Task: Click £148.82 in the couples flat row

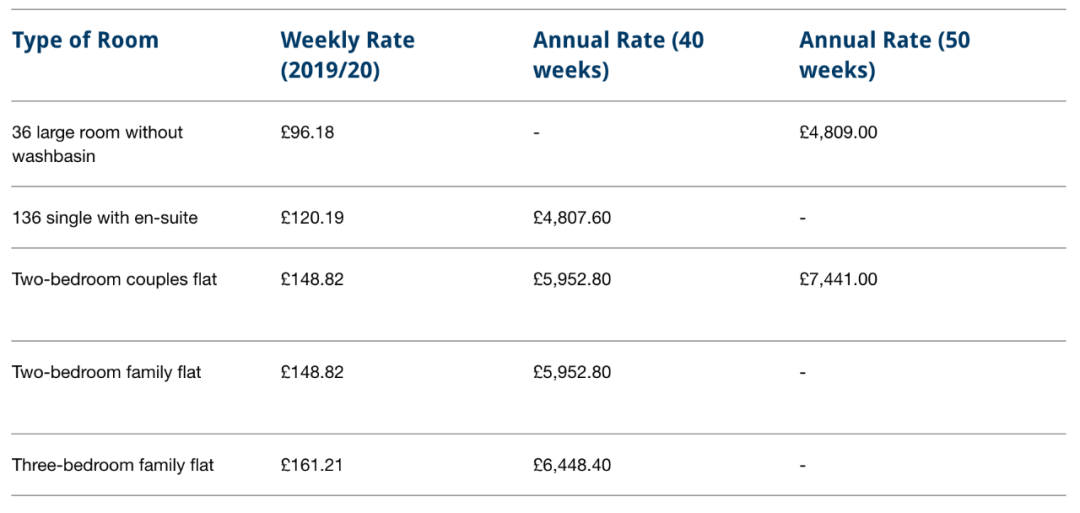Action: click(x=312, y=280)
